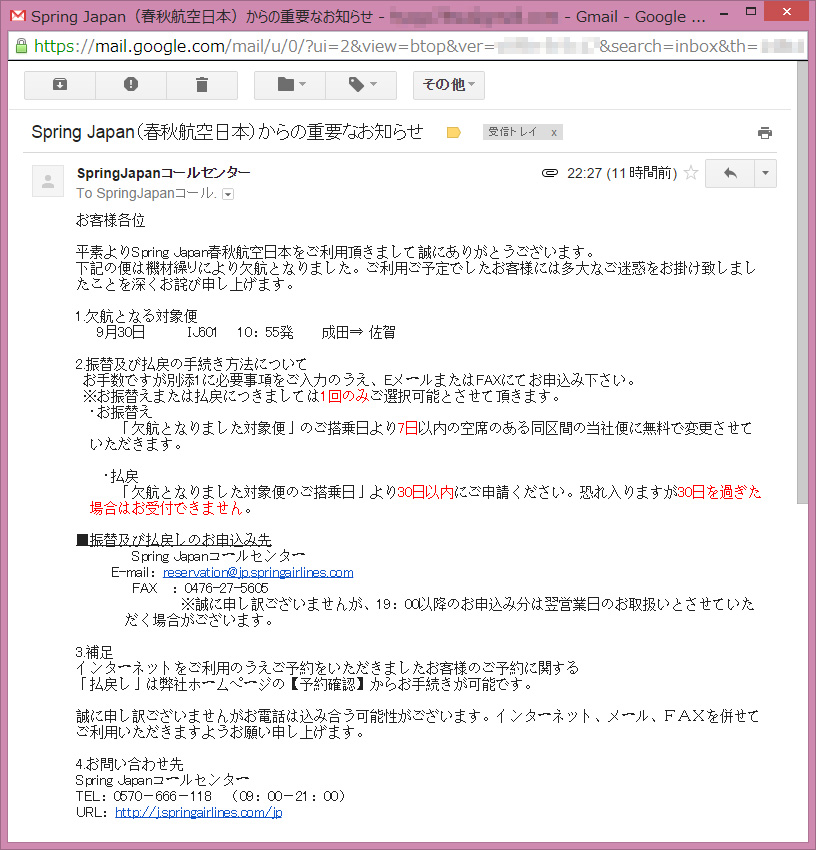Image resolution: width=816 pixels, height=850 pixels.
Task: Maximize the Gmail popup window
Action: [751, 12]
